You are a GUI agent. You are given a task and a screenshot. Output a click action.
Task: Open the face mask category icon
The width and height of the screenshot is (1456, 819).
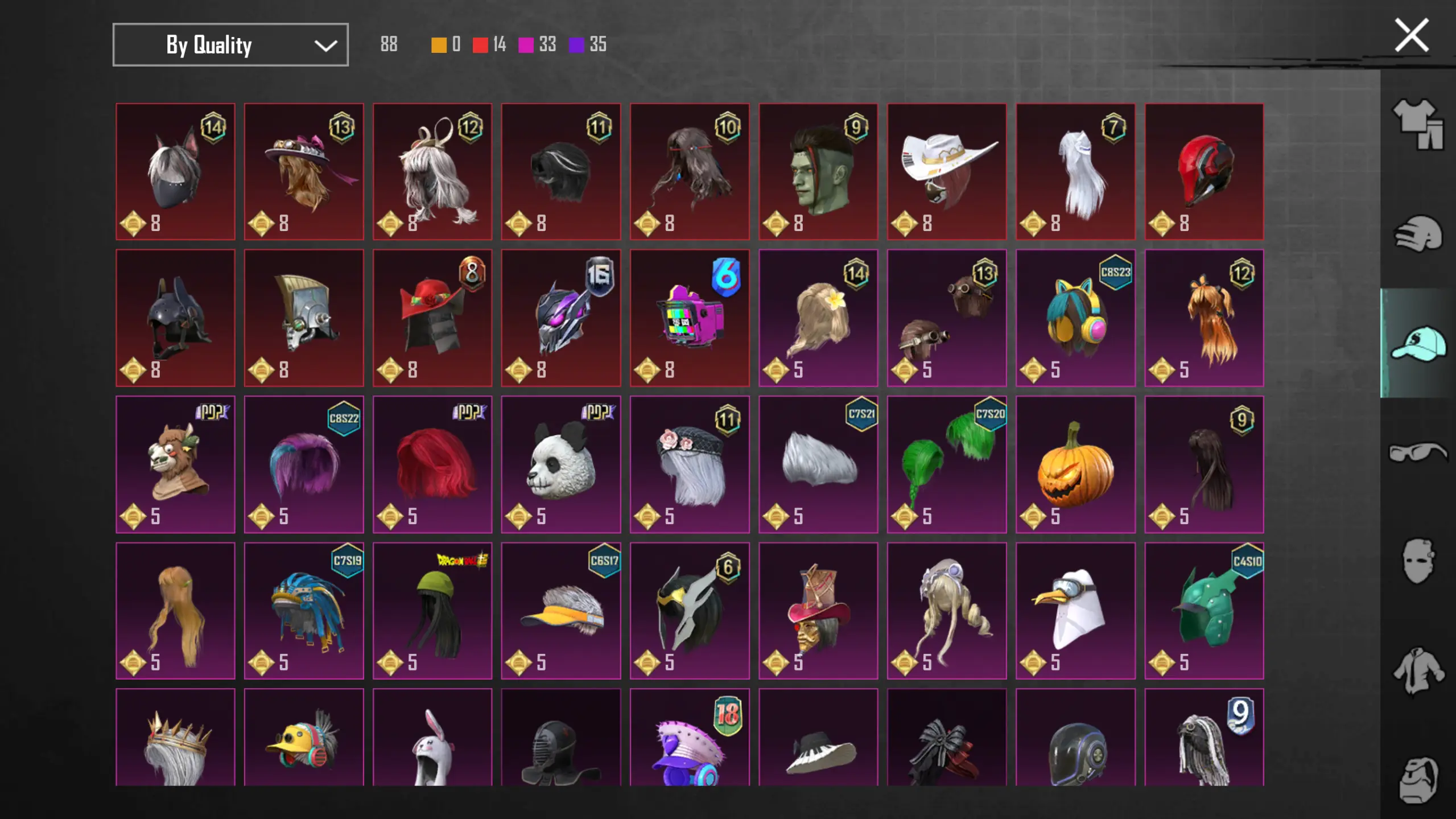(1418, 561)
